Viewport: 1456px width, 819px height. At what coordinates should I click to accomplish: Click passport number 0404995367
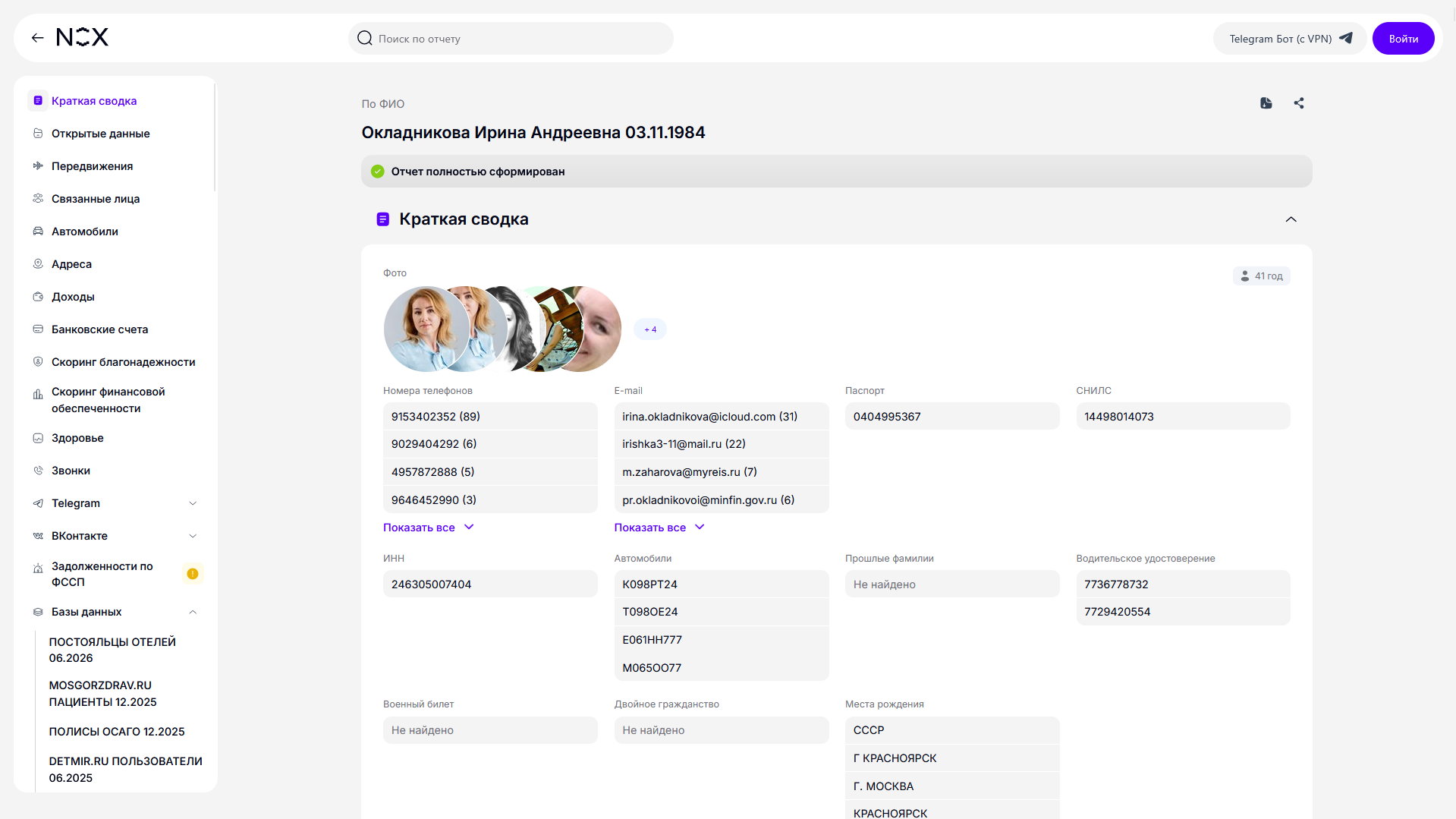(952, 417)
